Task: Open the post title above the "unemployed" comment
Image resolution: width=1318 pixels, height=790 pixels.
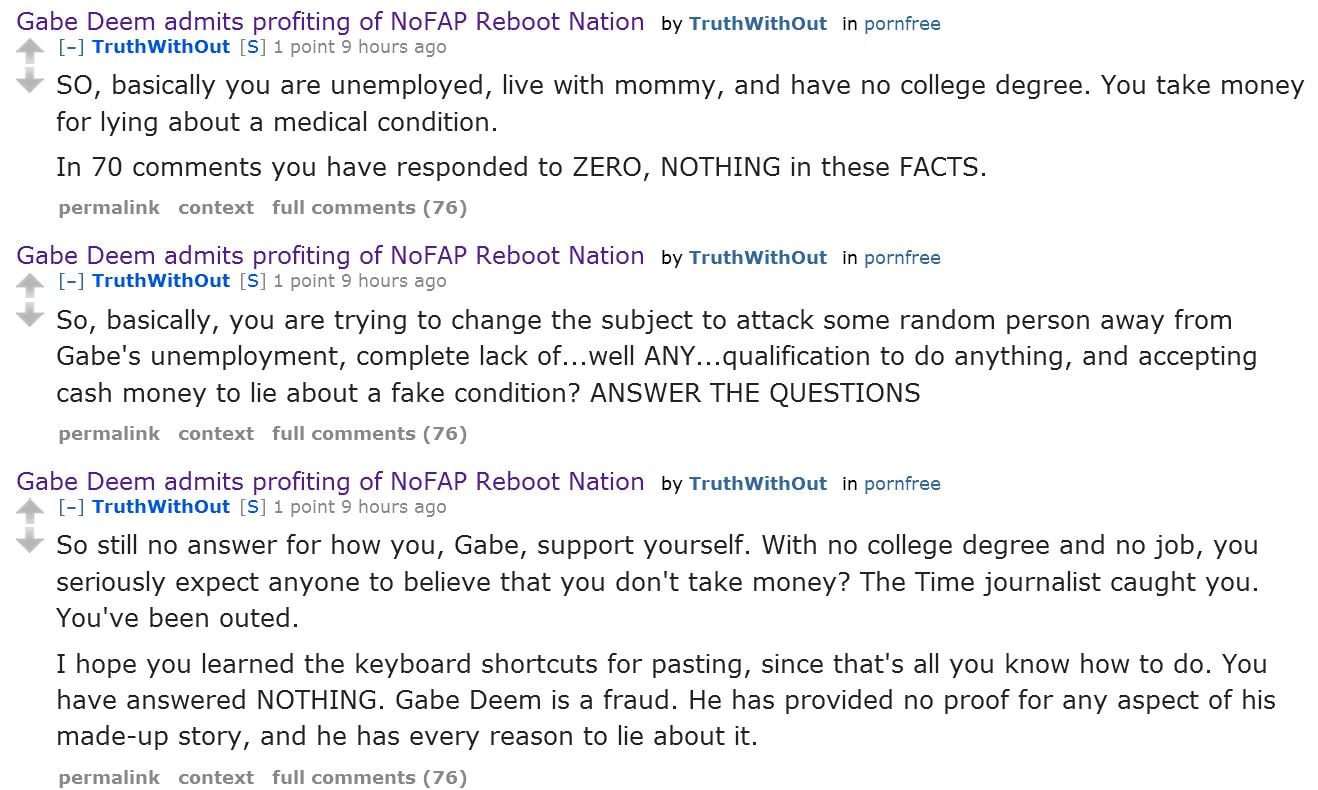Action: click(x=331, y=22)
